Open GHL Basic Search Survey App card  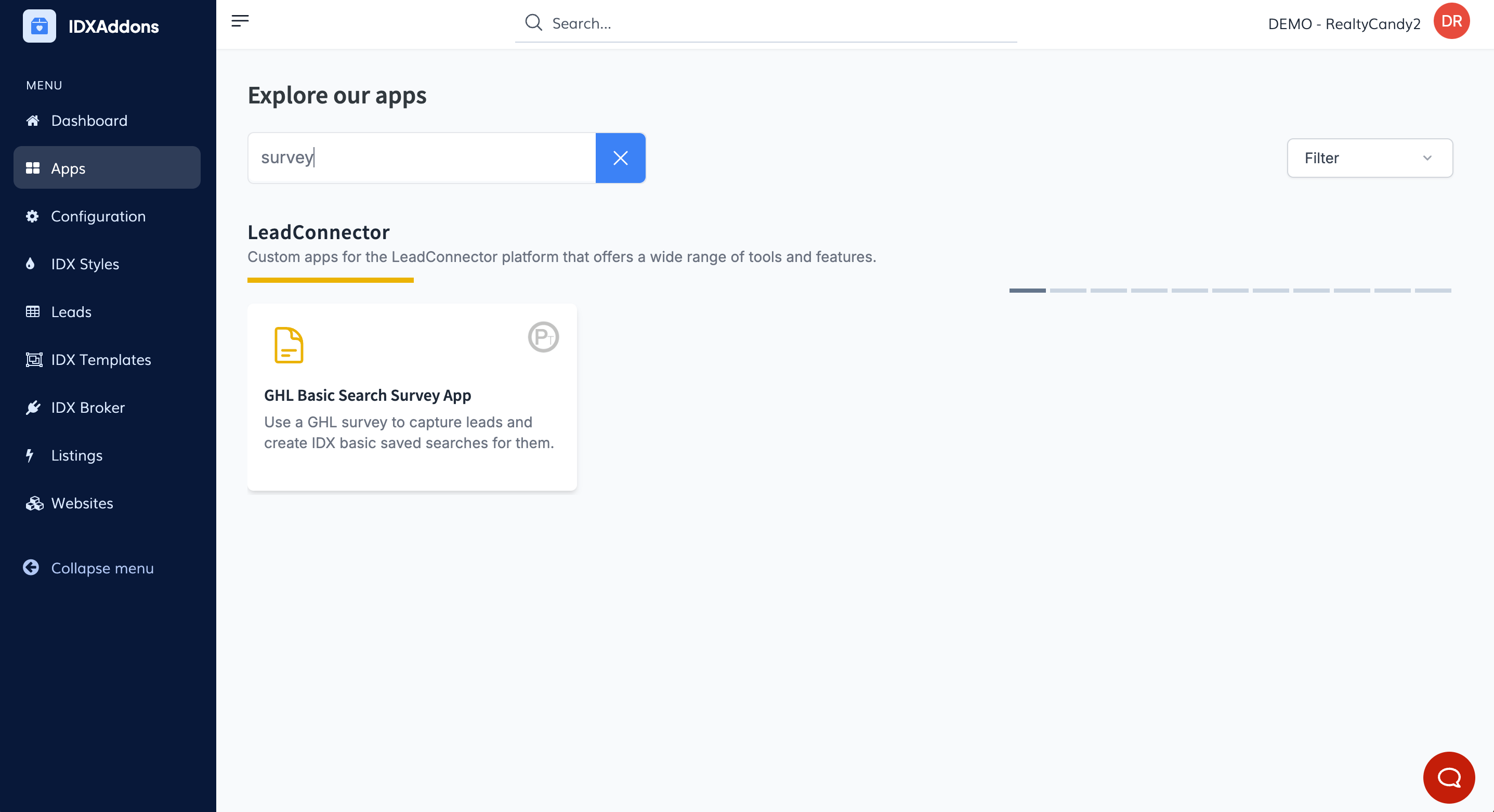coord(412,397)
